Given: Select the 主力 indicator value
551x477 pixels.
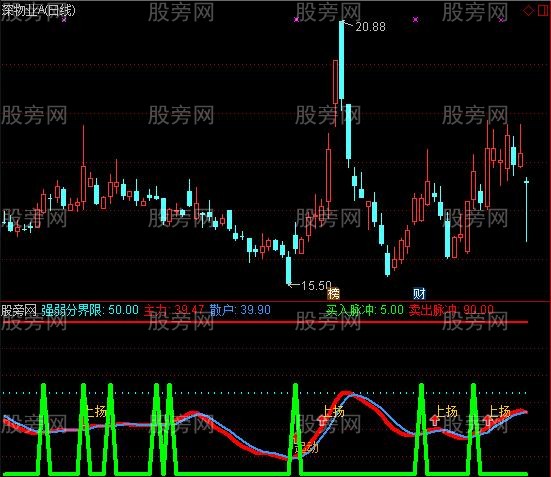Looking at the screenshot, I should point(174,310).
